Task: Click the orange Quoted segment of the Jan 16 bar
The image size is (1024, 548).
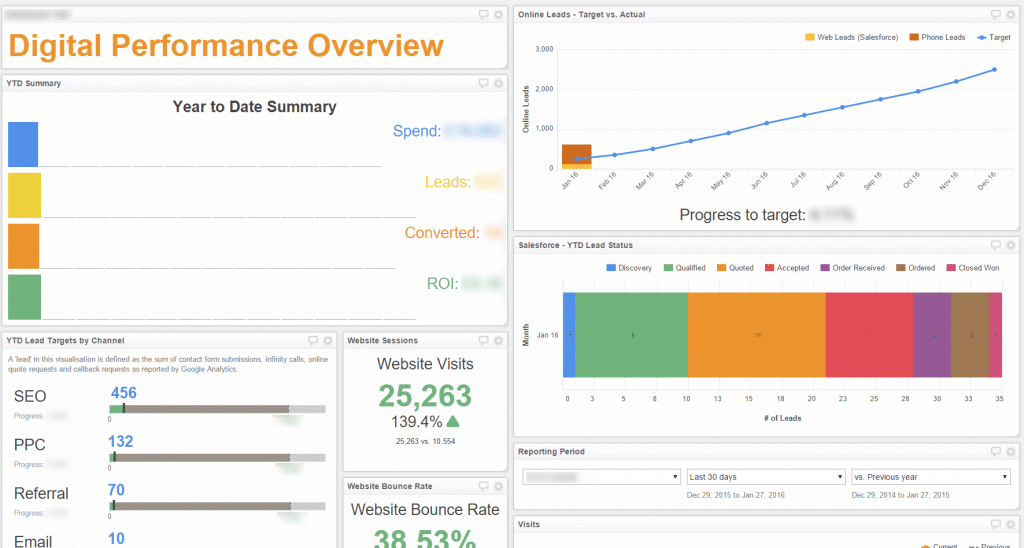Action: [757, 335]
